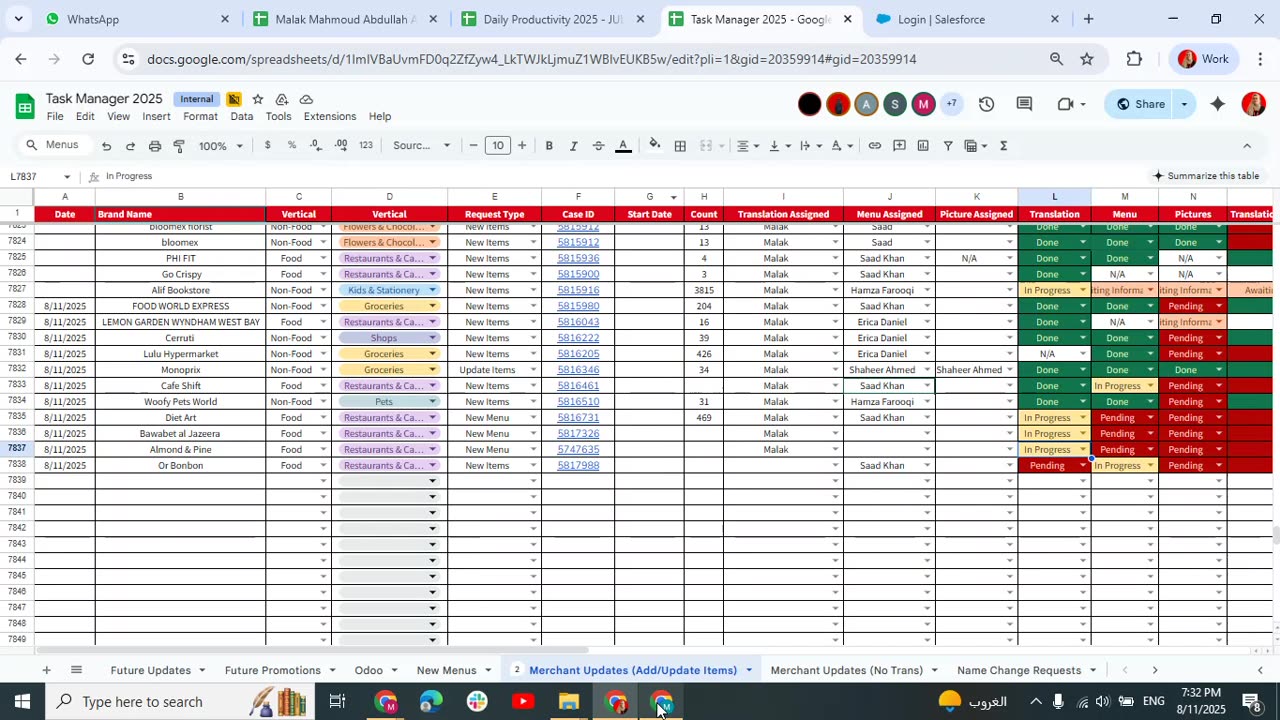Apply strikethrough formatting
This screenshot has height=720, width=1280.
point(598,146)
